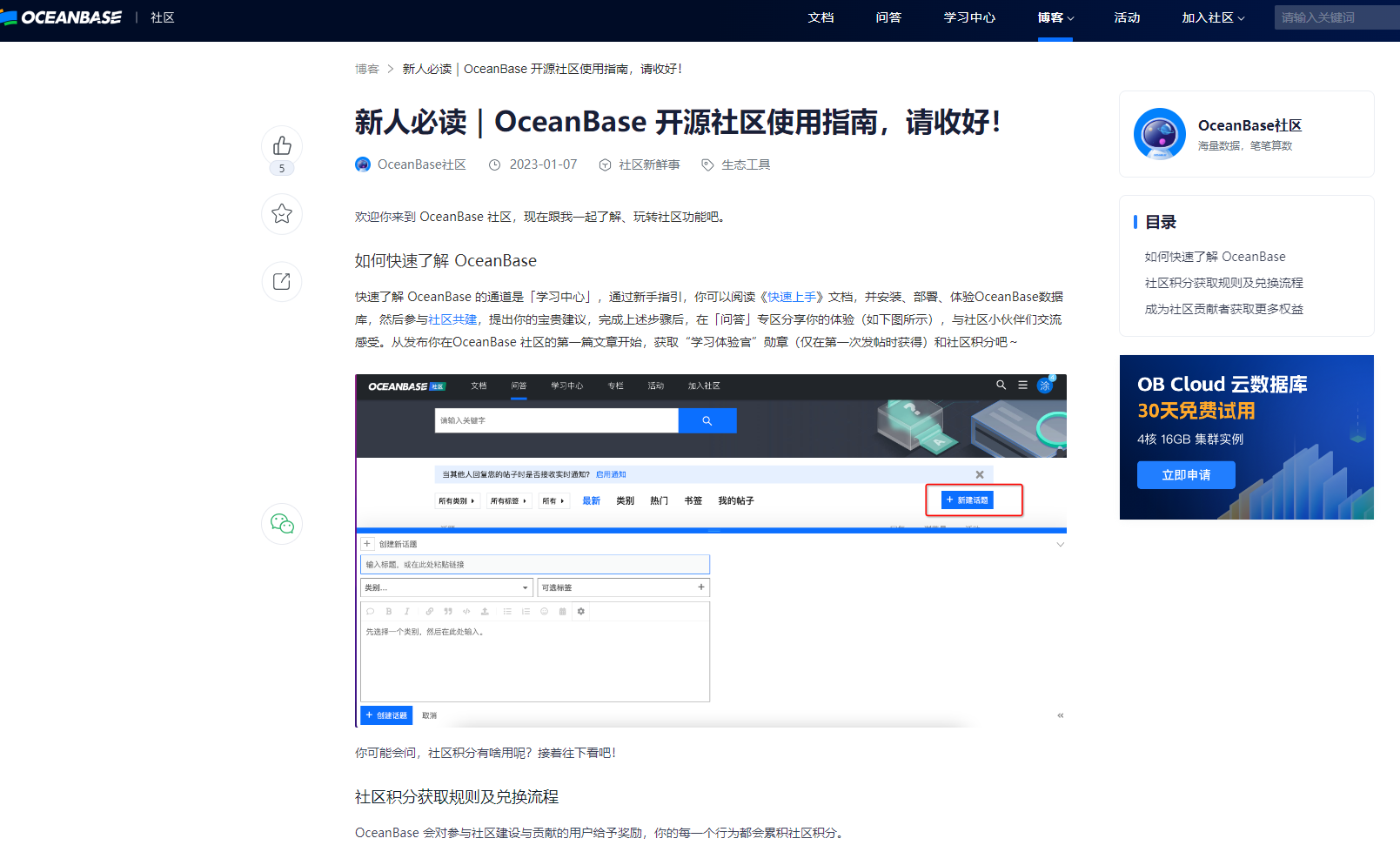Click the category icon beside 社区新鲜事

click(605, 164)
